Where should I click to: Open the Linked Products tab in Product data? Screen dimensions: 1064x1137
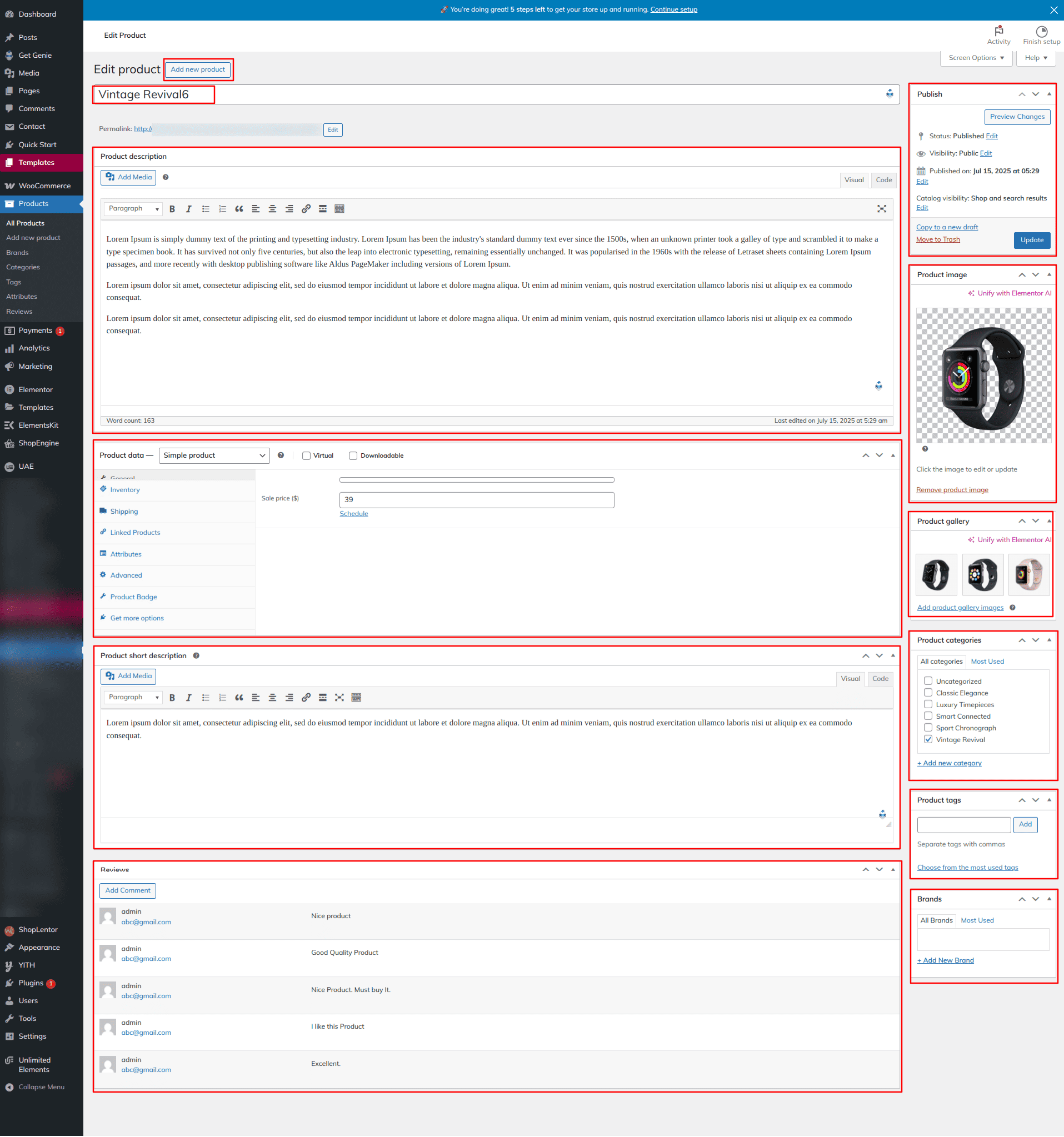point(135,533)
